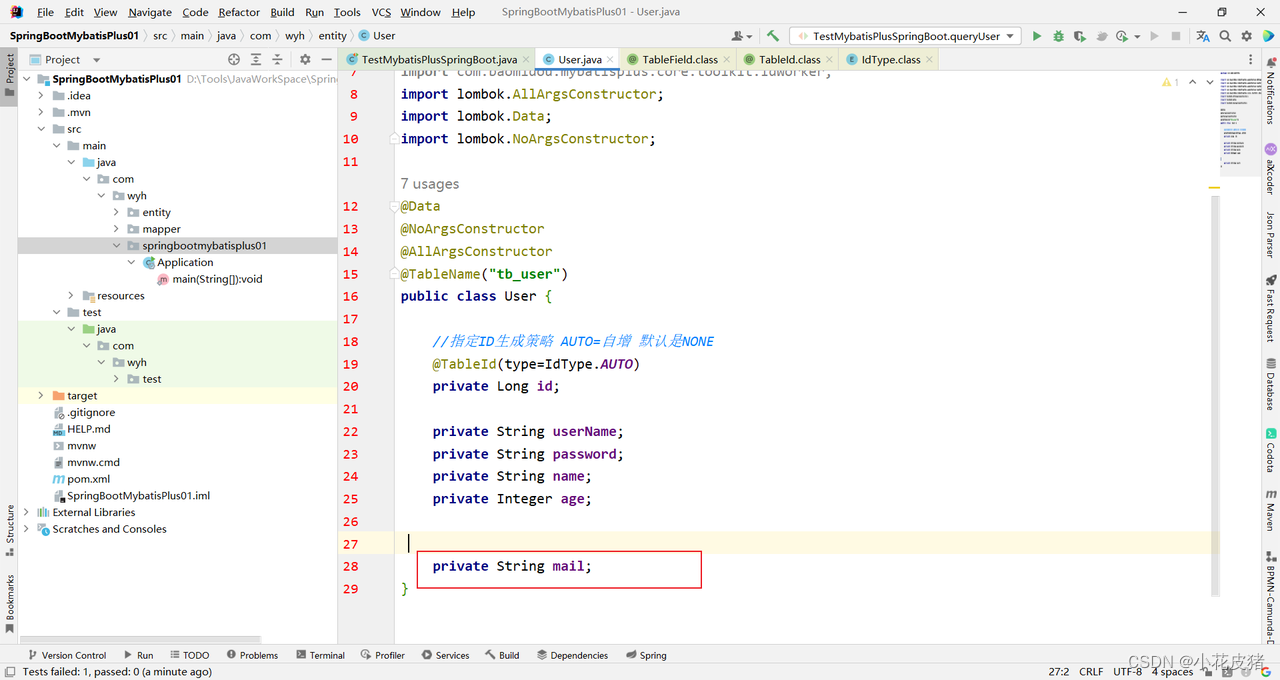Build project with the hammer icon

773,36
